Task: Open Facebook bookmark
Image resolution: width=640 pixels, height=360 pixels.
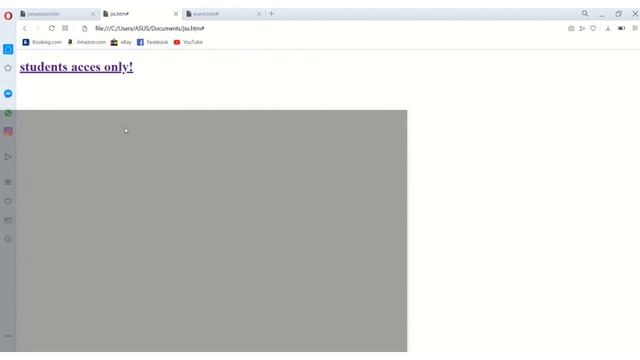Action: pos(152,42)
